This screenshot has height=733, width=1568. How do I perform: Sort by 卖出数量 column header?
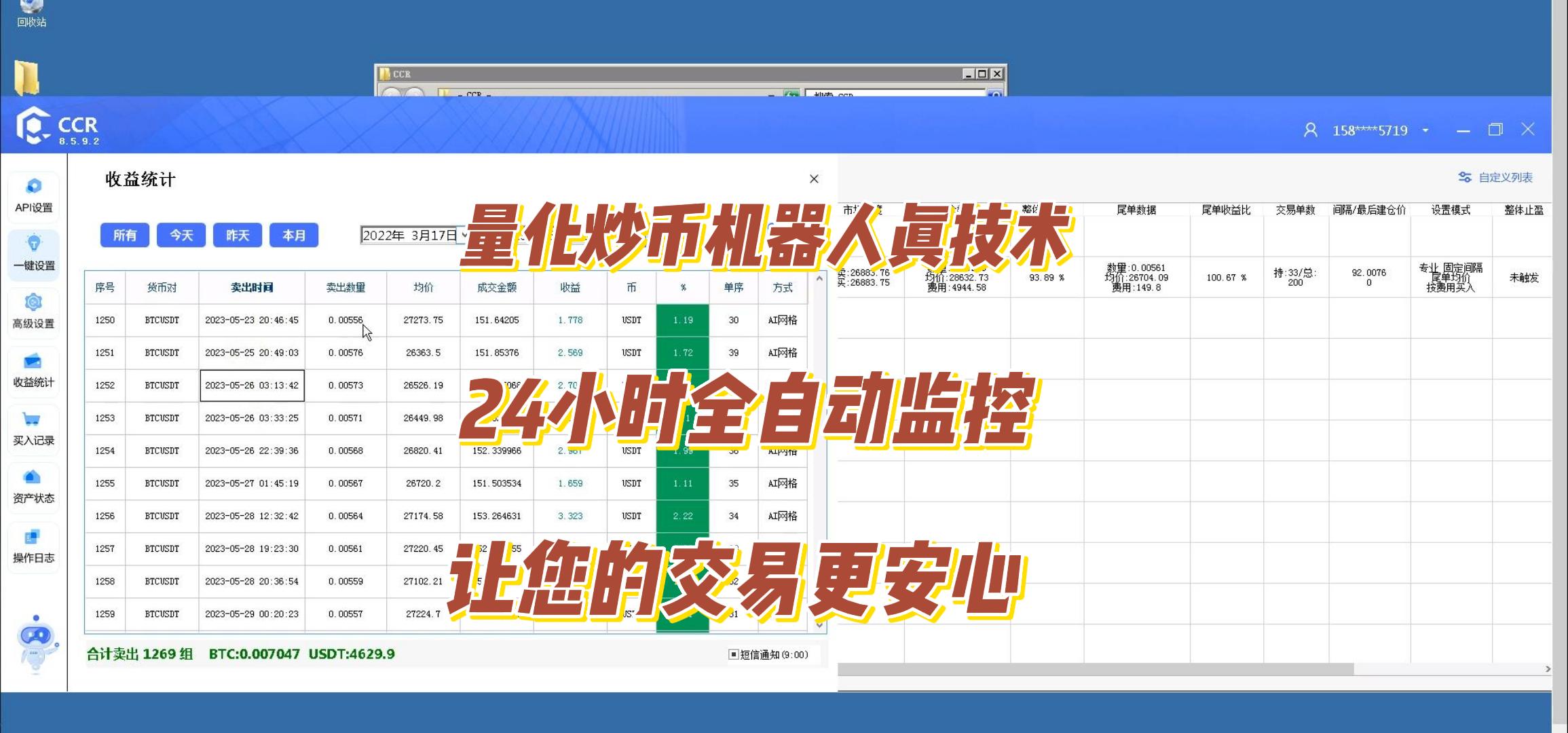click(346, 288)
